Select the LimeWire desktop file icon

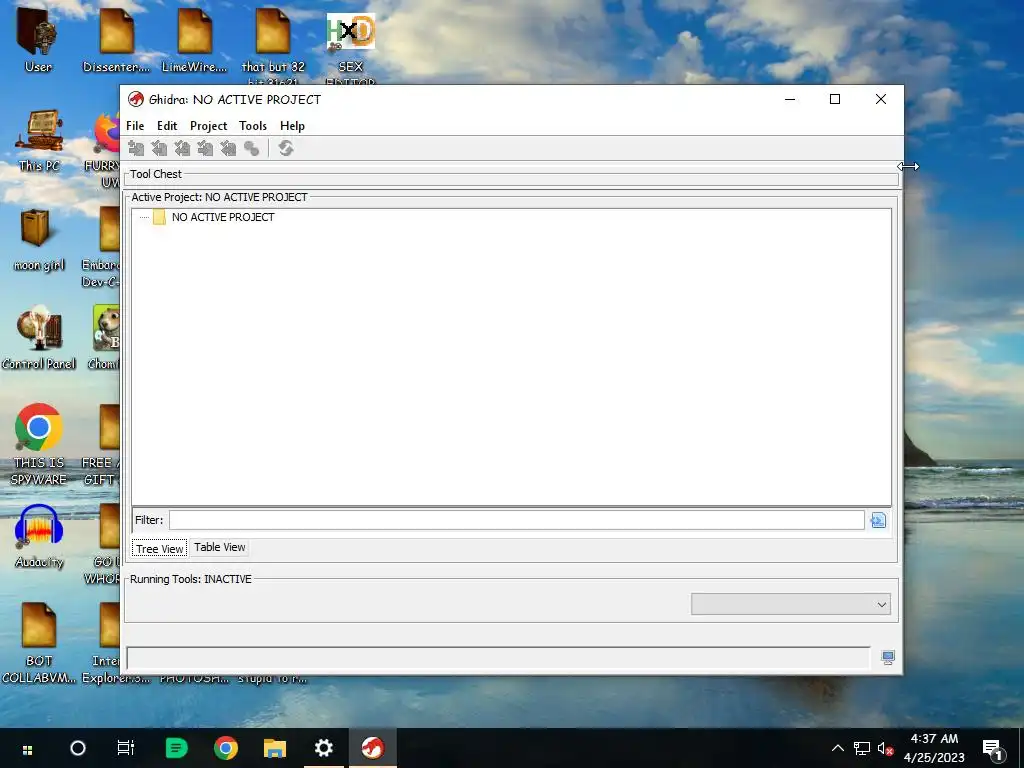195,40
